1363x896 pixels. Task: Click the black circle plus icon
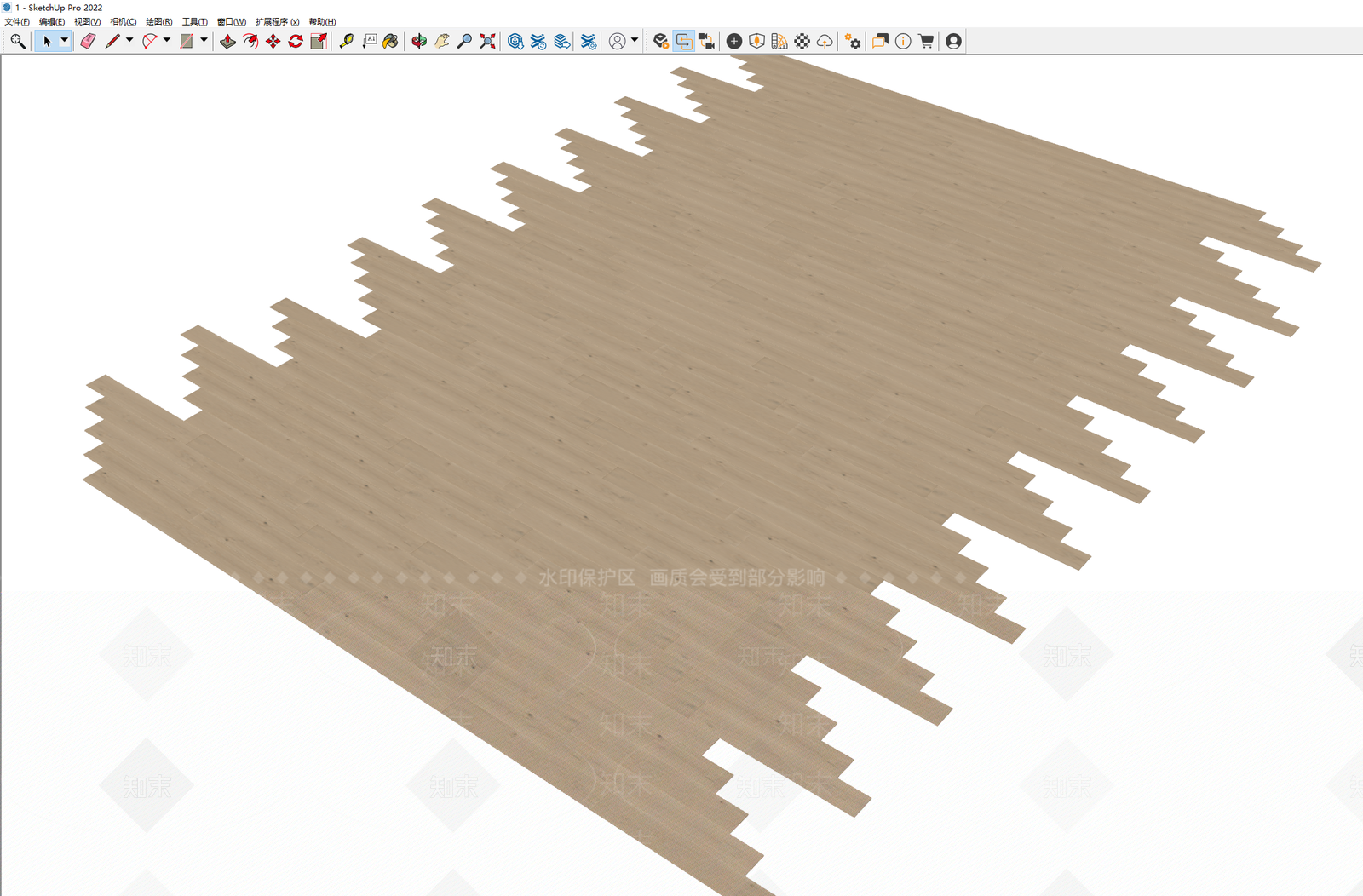pos(733,41)
